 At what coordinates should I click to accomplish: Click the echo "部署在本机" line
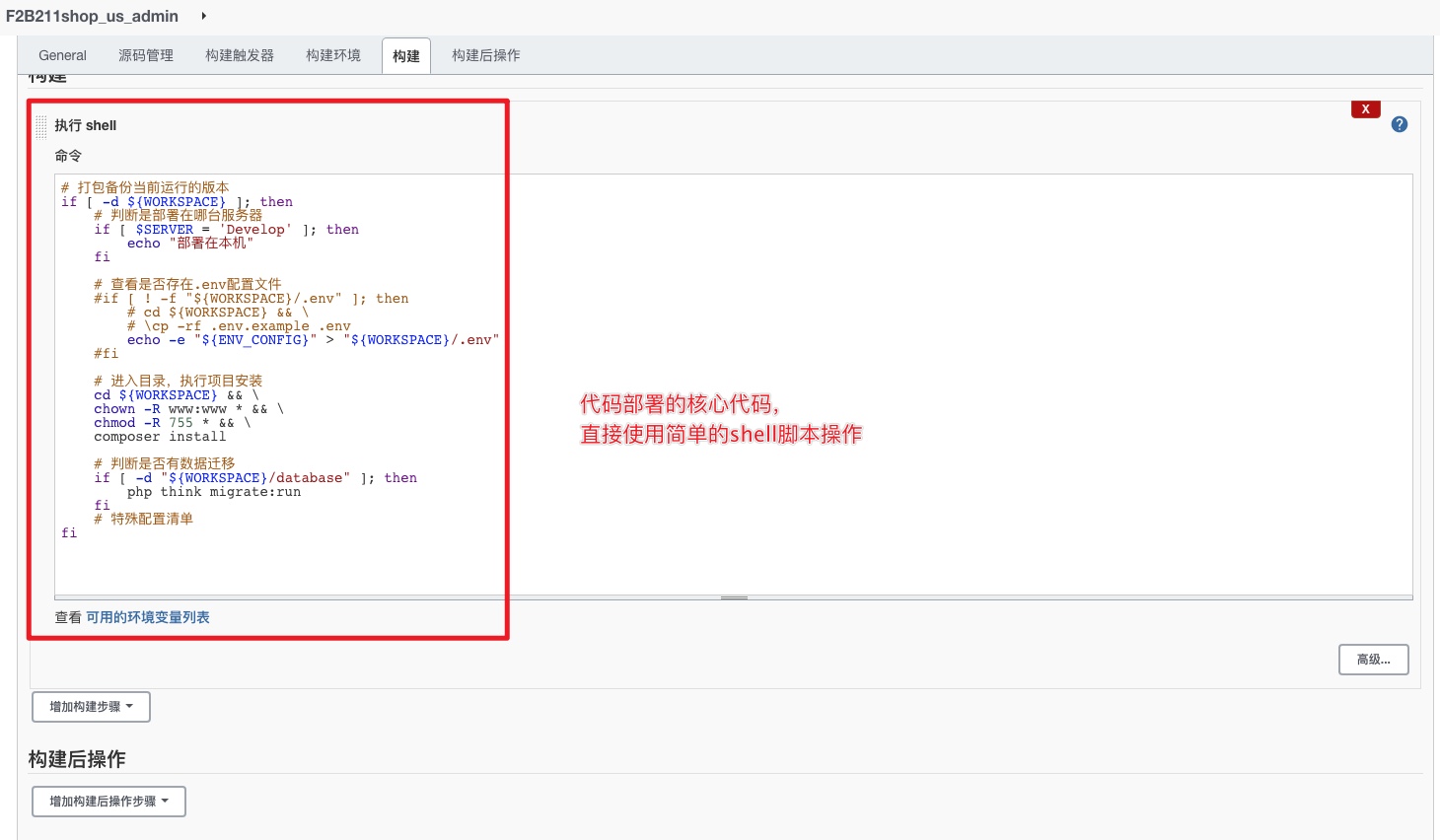tap(190, 244)
